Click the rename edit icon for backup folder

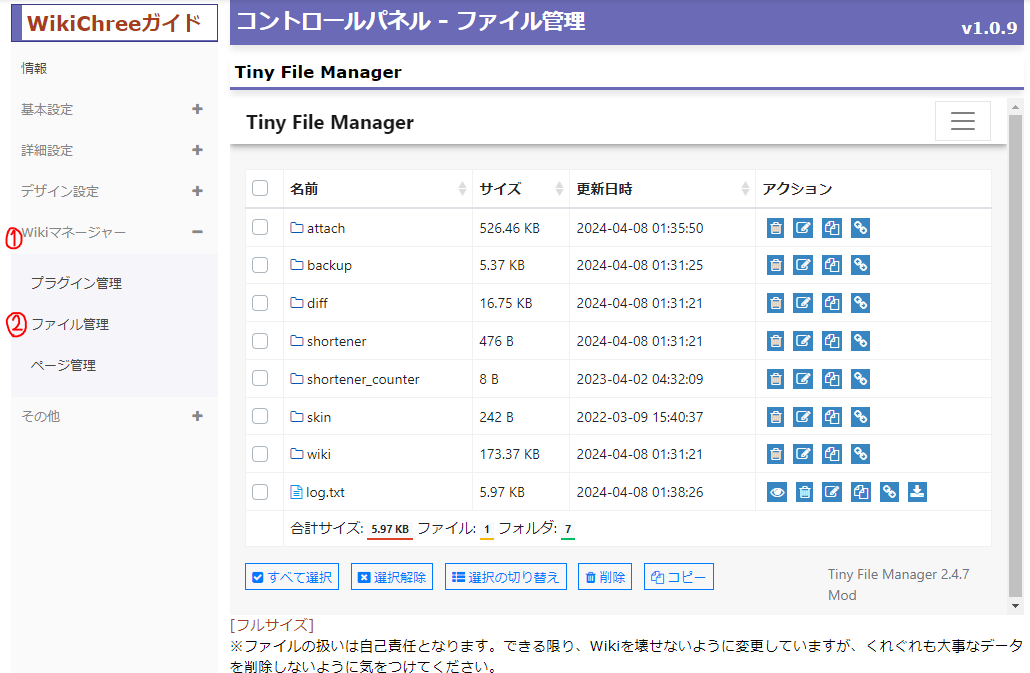[803, 266]
